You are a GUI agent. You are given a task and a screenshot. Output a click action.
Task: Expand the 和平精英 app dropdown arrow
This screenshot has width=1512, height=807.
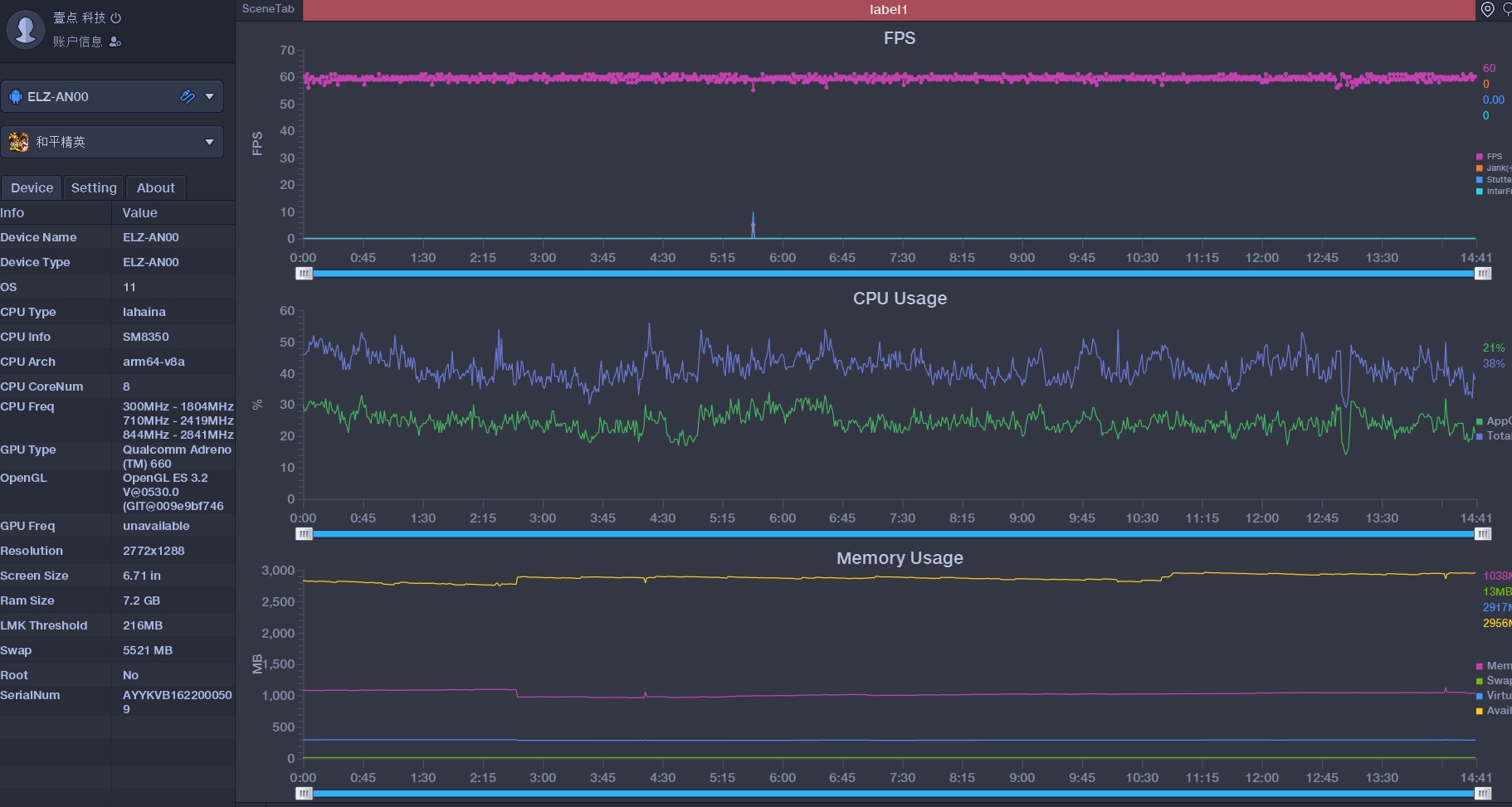210,142
